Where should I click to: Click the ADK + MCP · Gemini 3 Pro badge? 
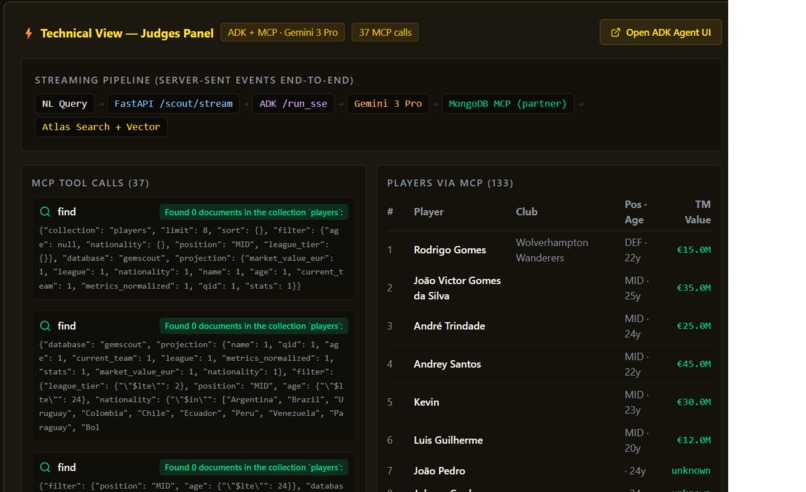(283, 32)
